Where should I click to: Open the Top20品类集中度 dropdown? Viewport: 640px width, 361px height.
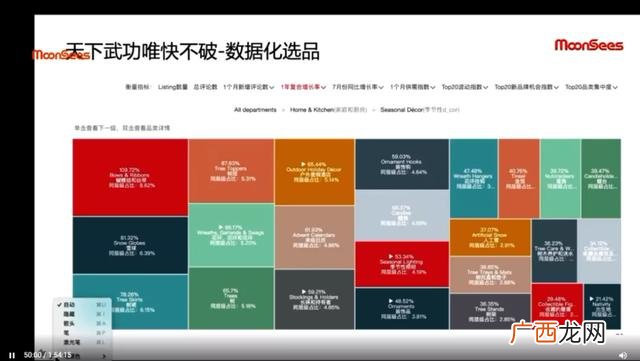point(591,87)
